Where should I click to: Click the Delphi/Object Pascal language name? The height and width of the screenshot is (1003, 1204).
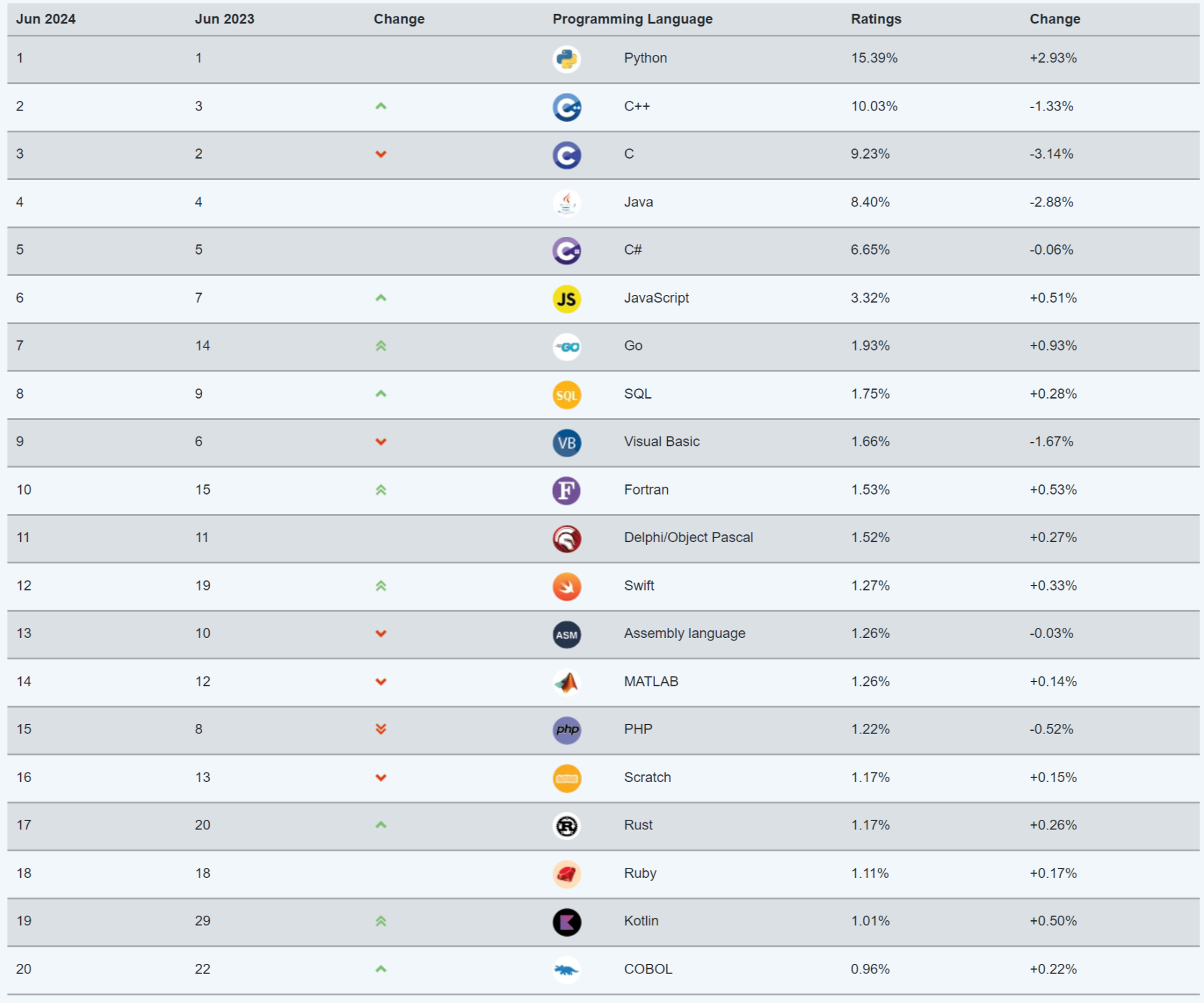coord(688,538)
